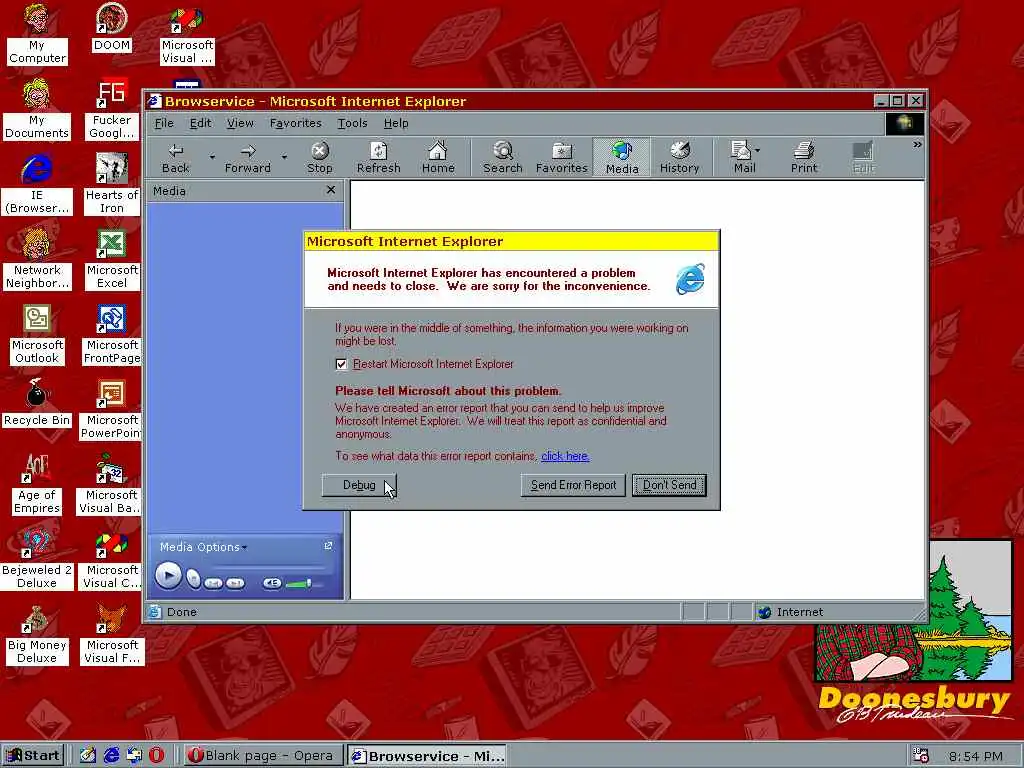Launch Internet Explorer from Quick Launch

112,756
